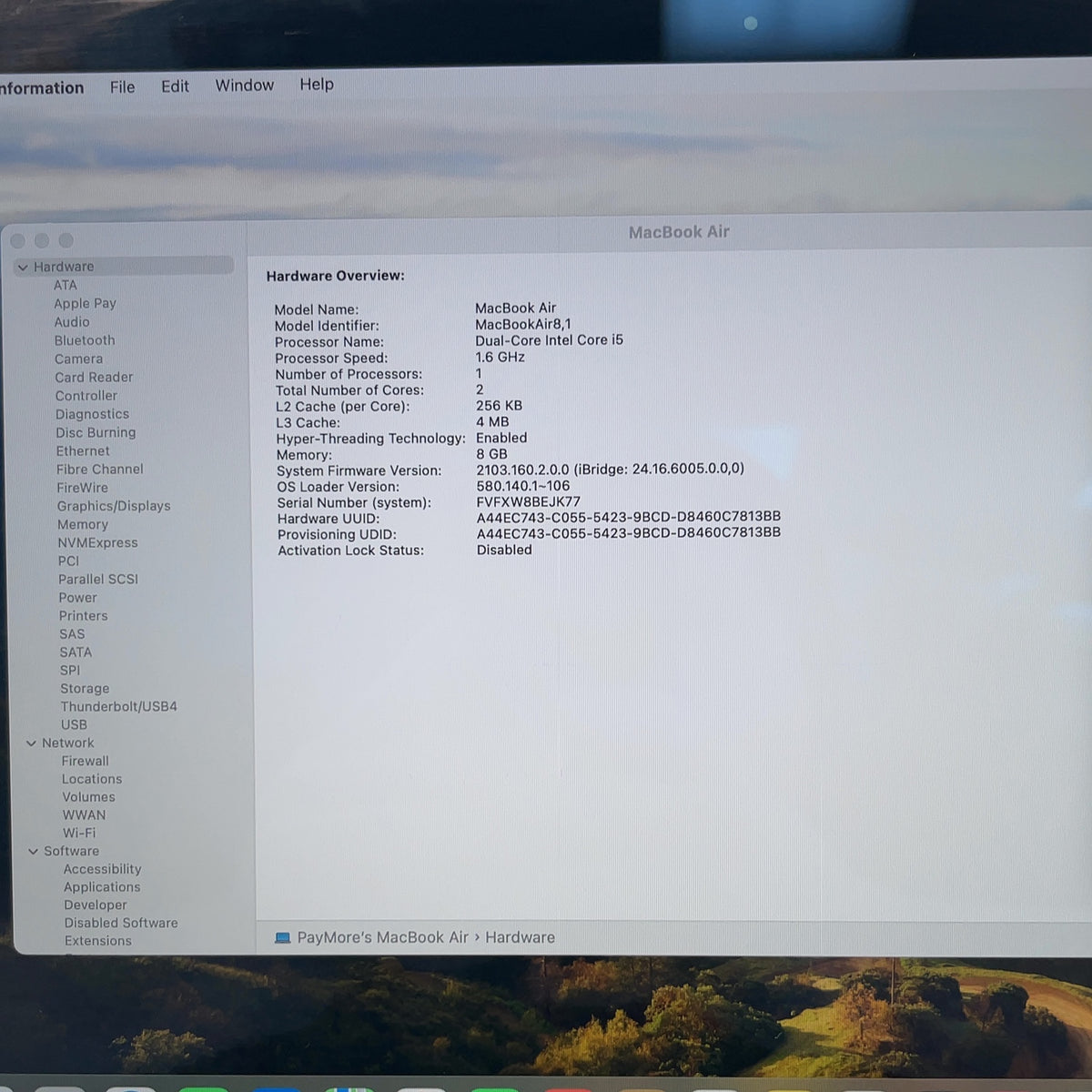The height and width of the screenshot is (1092, 1092).
Task: Click the MacBook Air window title
Action: [679, 232]
